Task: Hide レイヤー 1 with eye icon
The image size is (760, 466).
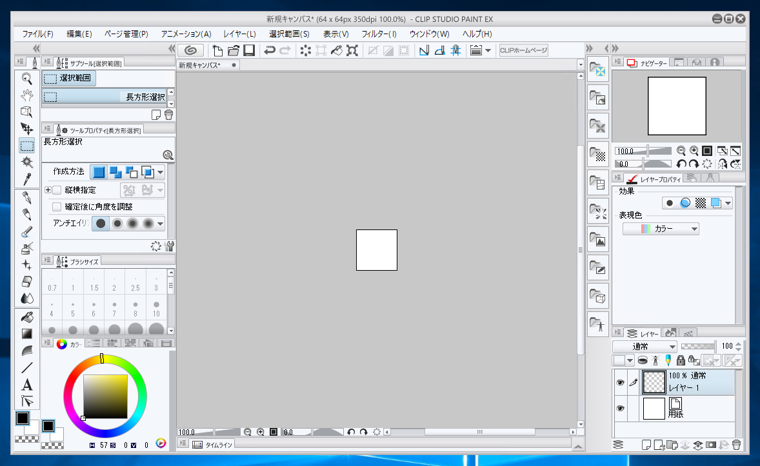Action: click(620, 383)
